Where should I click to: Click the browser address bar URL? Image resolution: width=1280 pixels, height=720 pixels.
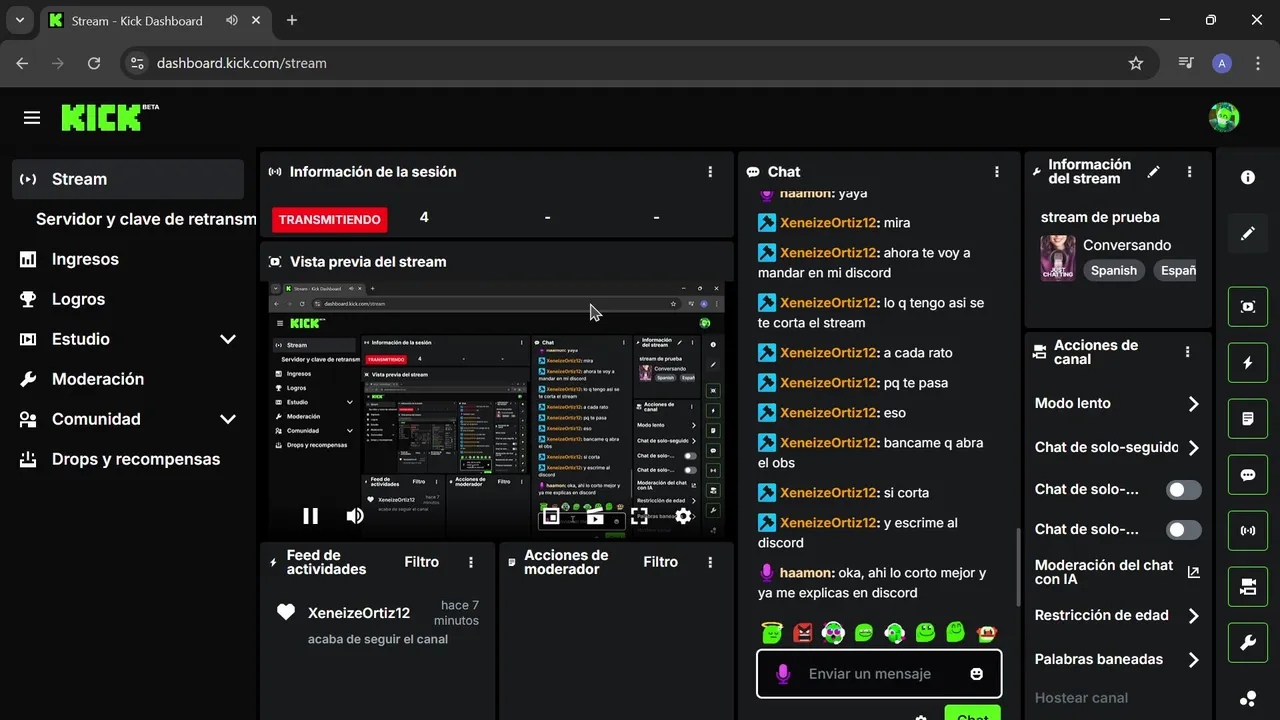pos(242,63)
